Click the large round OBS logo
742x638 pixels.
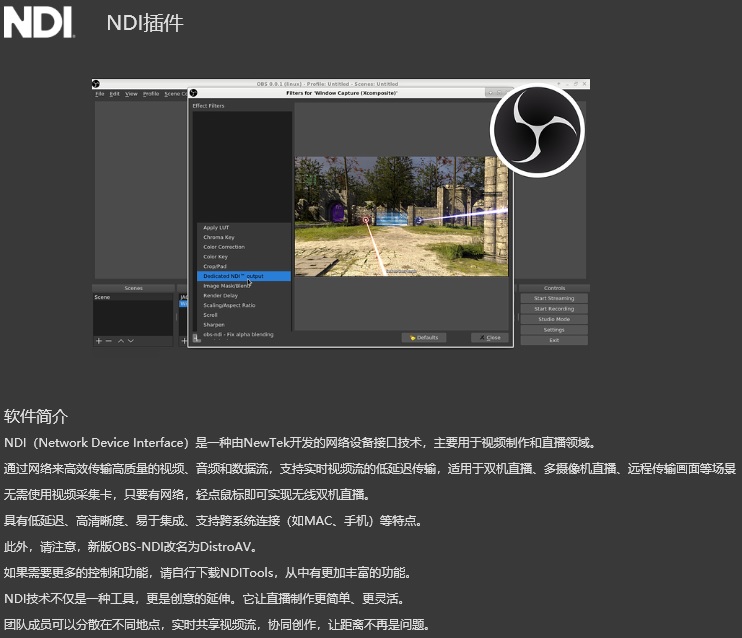537,130
